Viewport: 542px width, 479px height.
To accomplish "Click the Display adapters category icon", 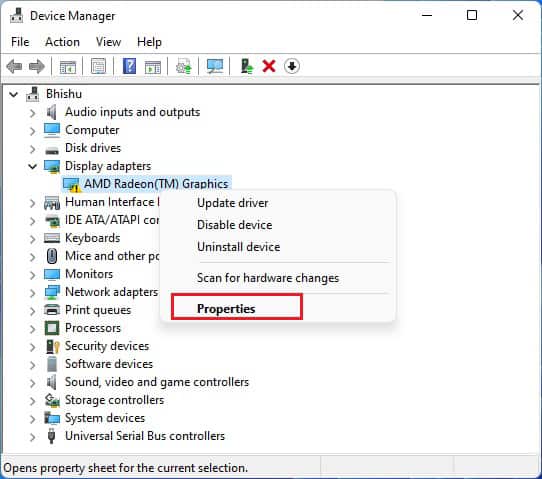I will [x=52, y=166].
